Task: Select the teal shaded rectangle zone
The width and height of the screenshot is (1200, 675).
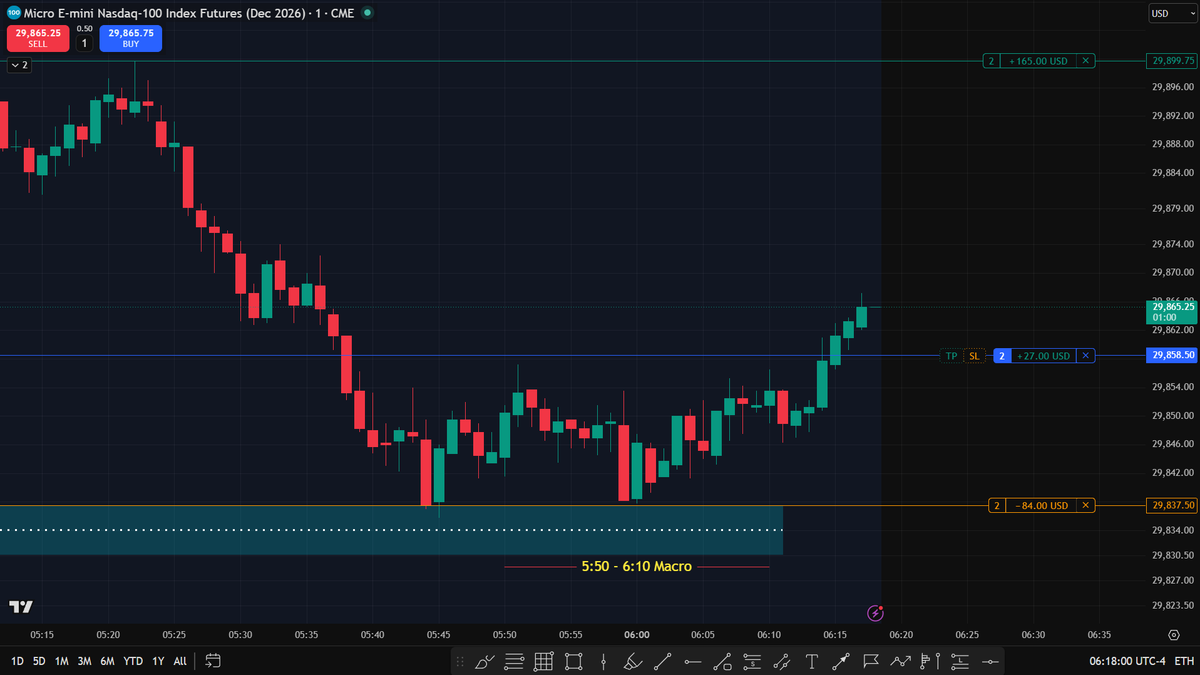Action: coord(391,530)
